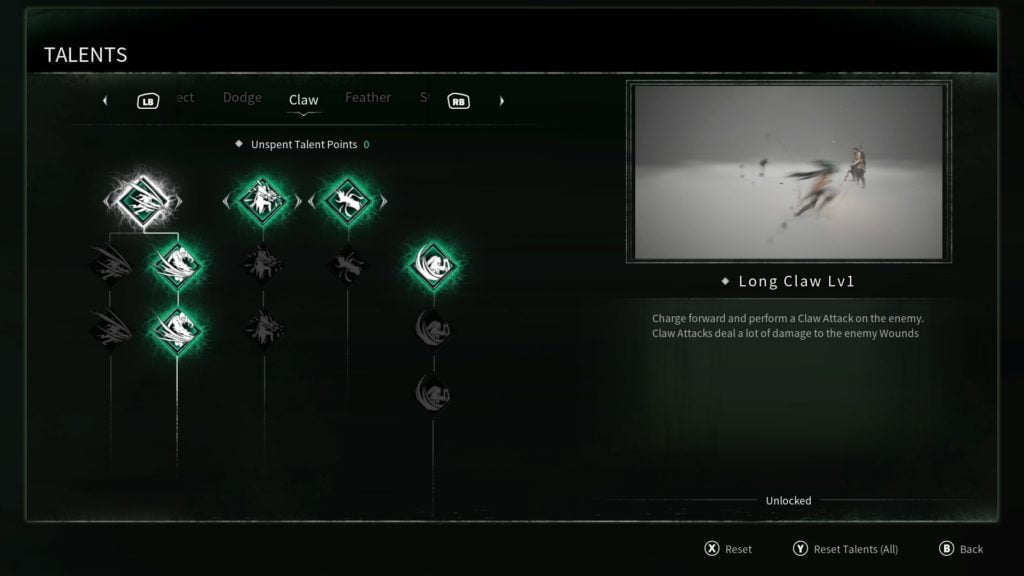Select the second top-row claw talent icon
This screenshot has height=576, width=1024.
pyautogui.click(x=263, y=200)
